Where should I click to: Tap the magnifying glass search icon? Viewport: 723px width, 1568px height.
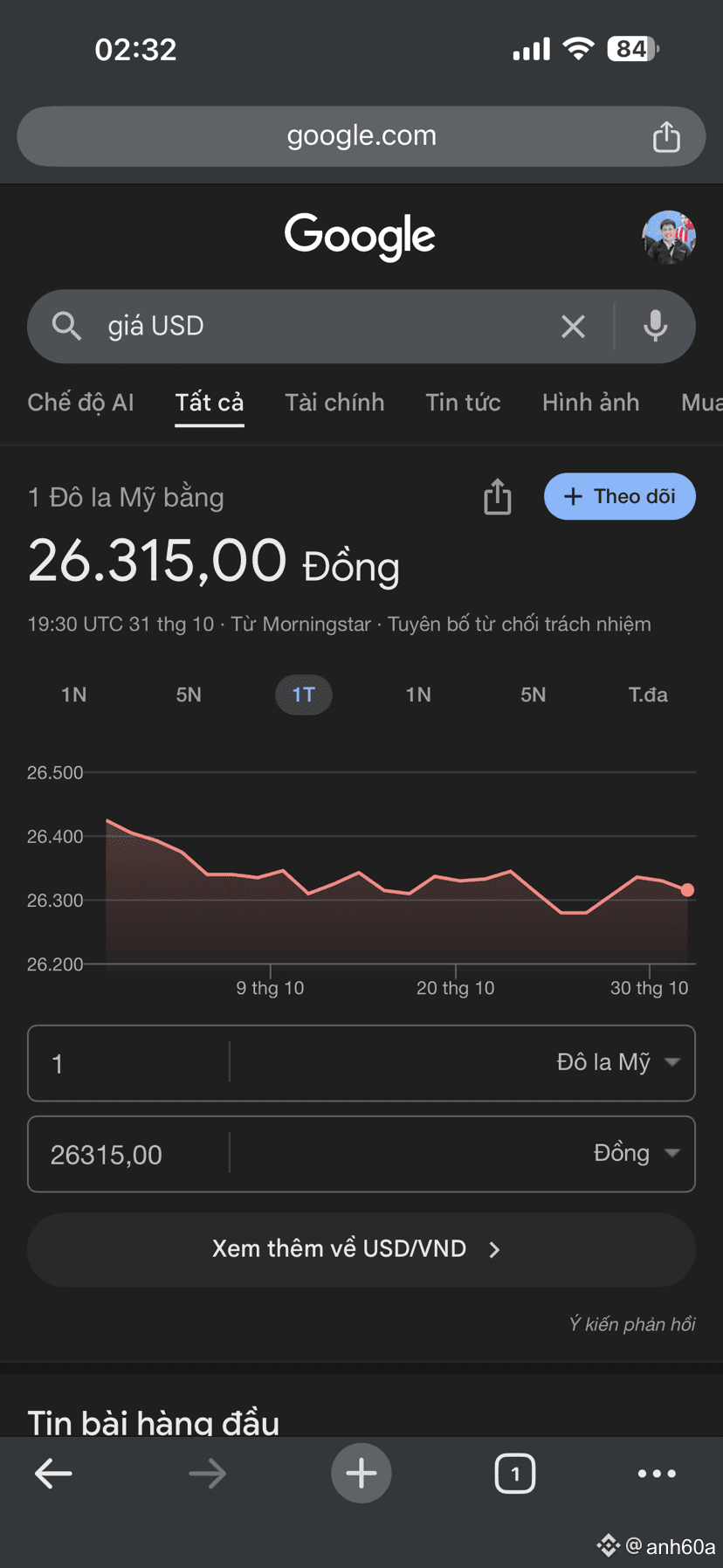[66, 326]
